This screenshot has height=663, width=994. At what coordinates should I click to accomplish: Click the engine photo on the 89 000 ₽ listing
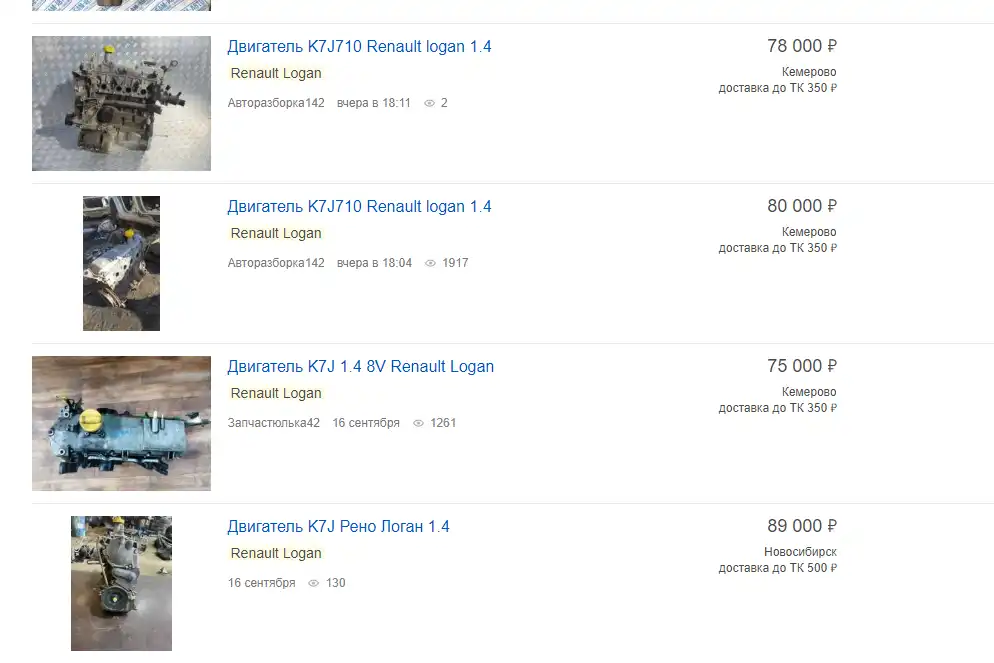[x=121, y=583]
